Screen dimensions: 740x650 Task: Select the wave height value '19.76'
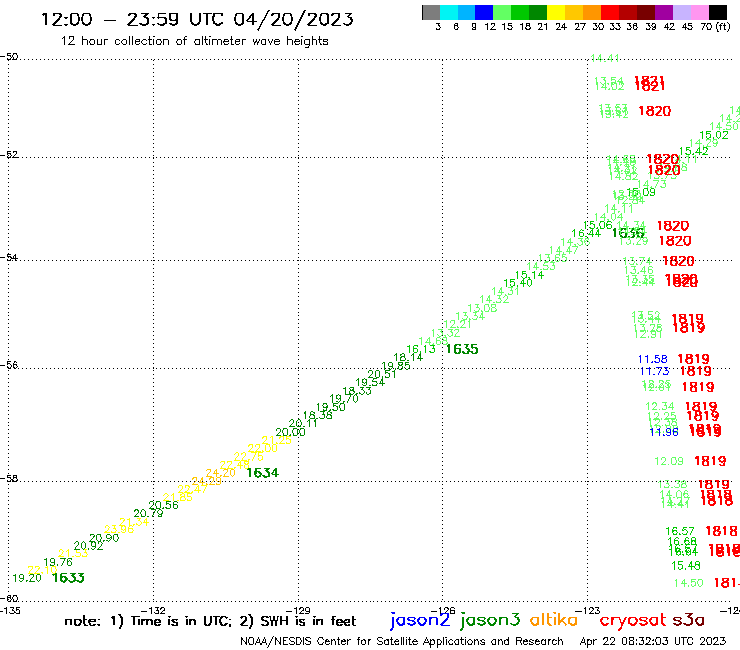58,562
